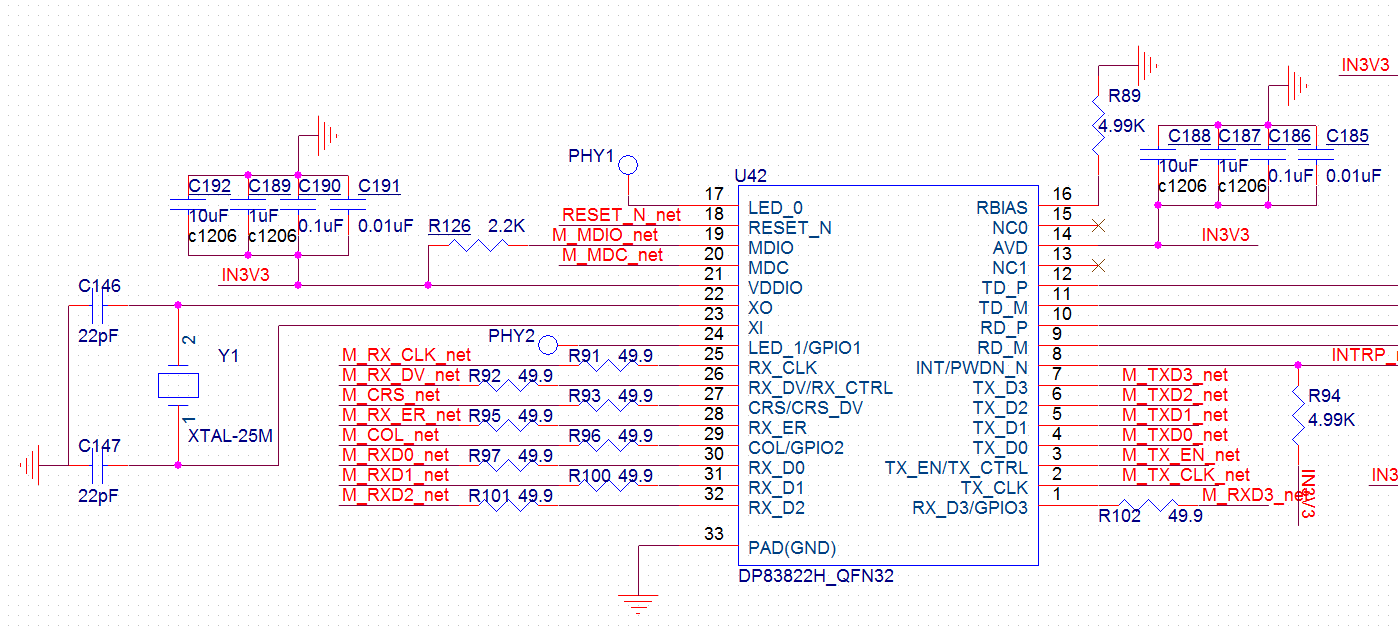The image size is (1398, 626).
Task: Click the ground symbol under PAD(GND) pin
Action: coord(638,602)
